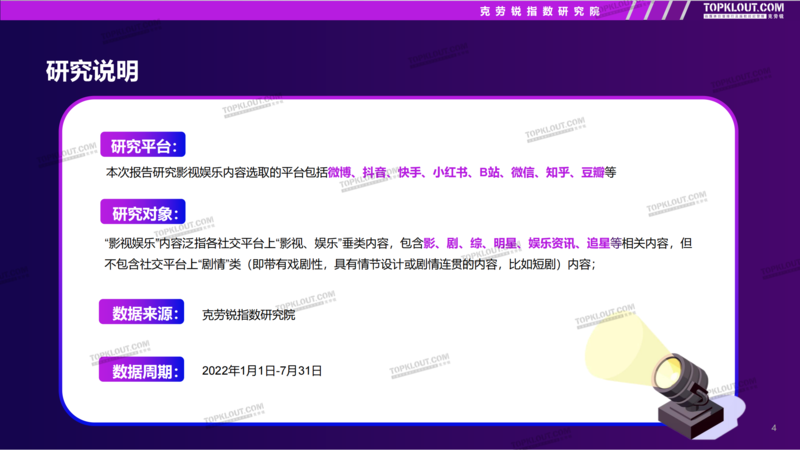Click the page number 4
This screenshot has width=800, height=450.
pyautogui.click(x=774, y=428)
